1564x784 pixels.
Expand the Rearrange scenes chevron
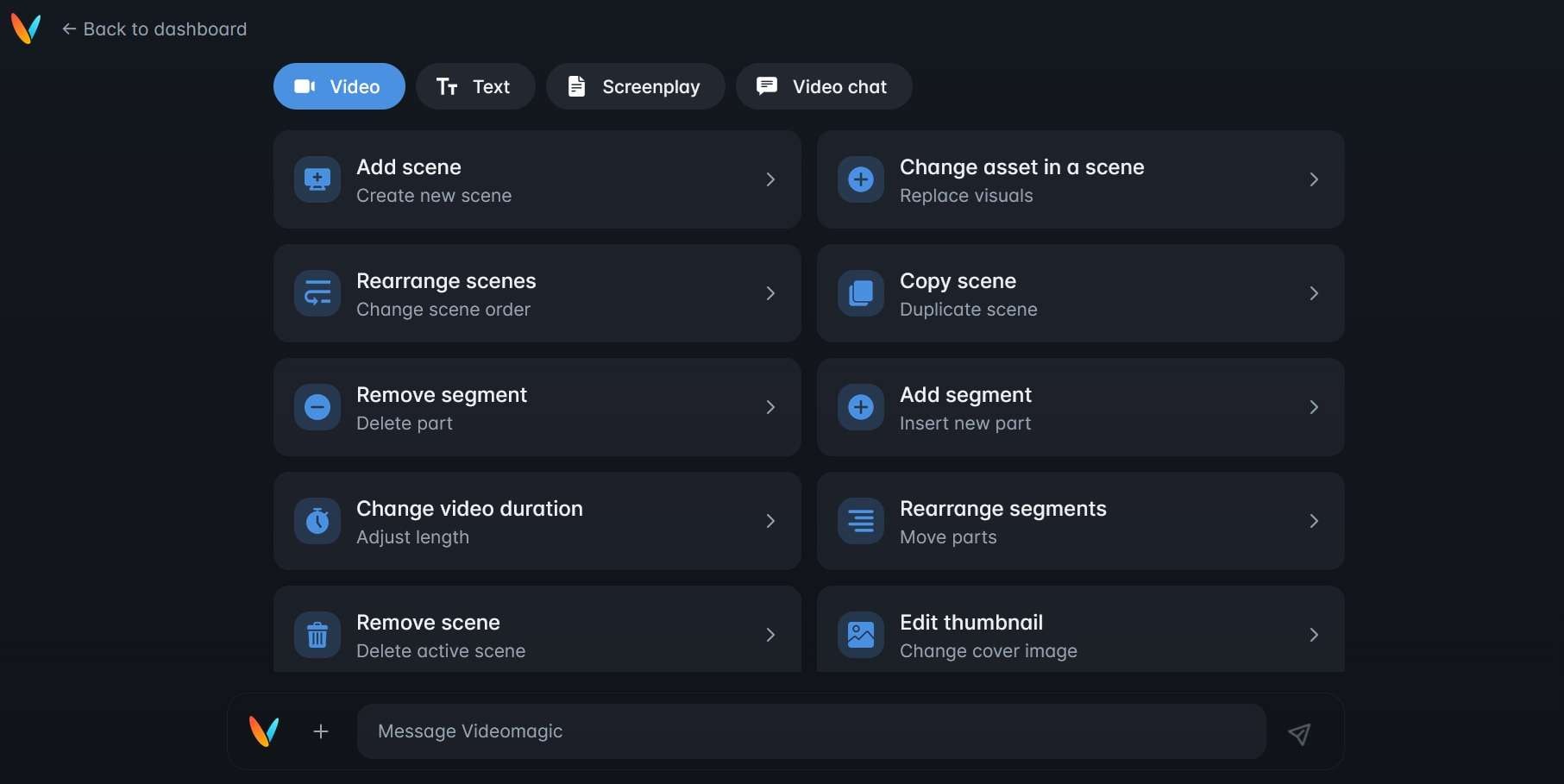tap(770, 293)
